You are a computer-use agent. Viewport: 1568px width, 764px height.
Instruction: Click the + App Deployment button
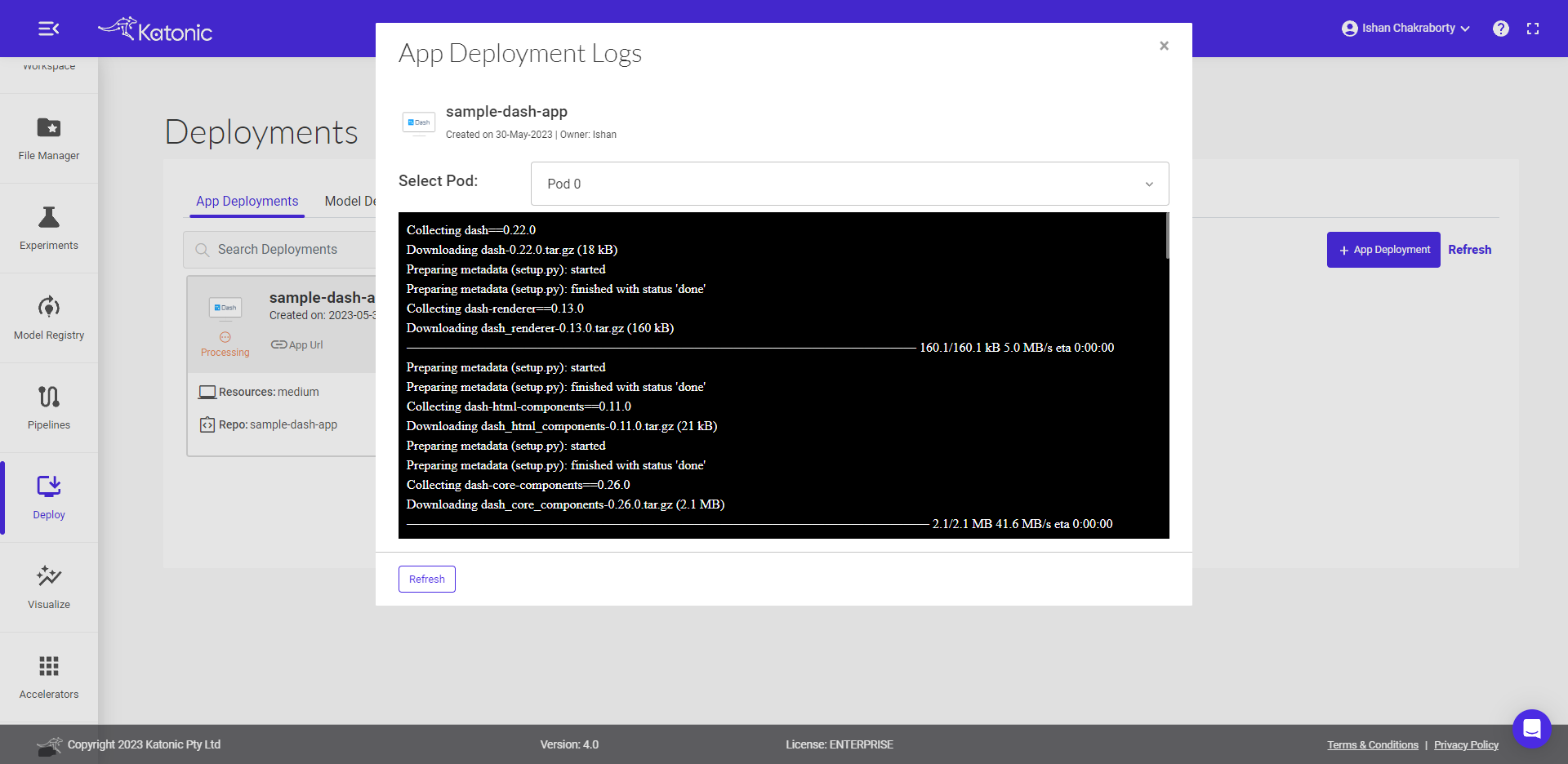1383,250
